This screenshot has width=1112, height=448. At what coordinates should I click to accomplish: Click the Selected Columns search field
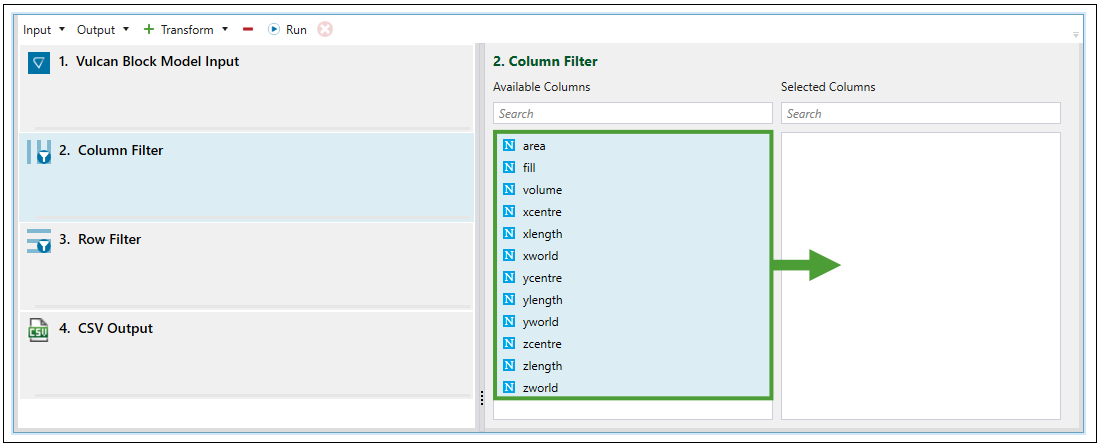[920, 113]
